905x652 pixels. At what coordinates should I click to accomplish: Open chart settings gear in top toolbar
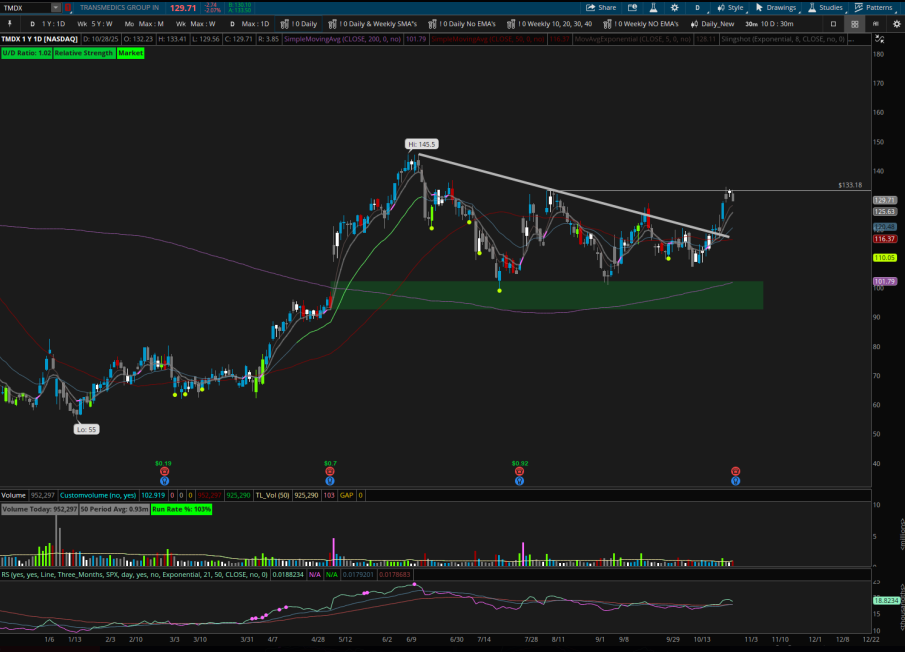click(674, 8)
